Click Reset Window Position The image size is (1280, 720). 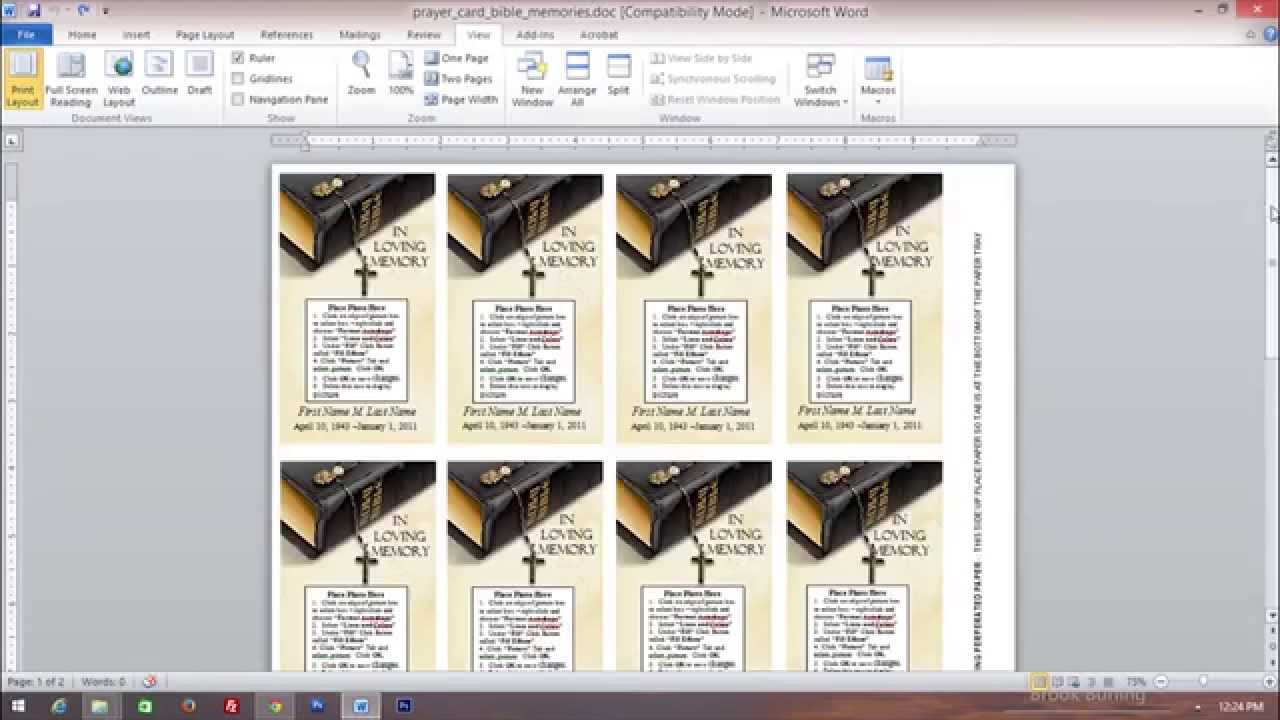[715, 100]
